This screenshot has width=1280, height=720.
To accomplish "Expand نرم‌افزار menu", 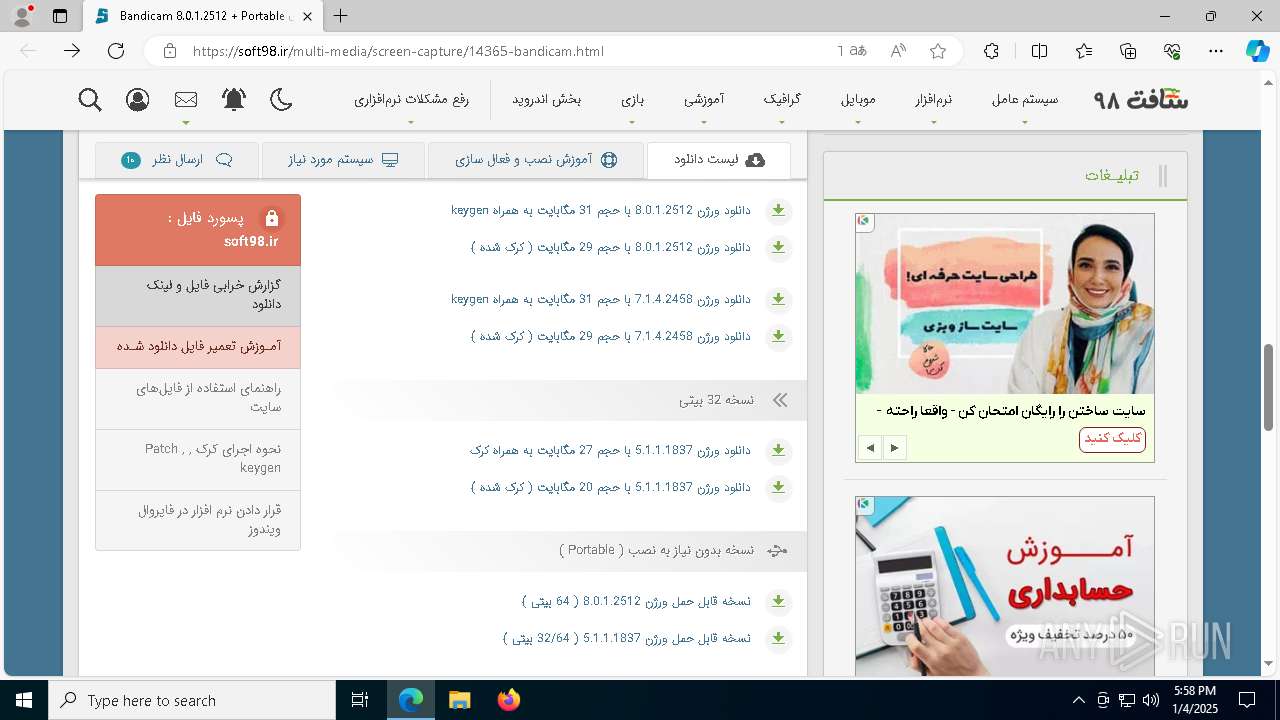I will click(x=934, y=99).
